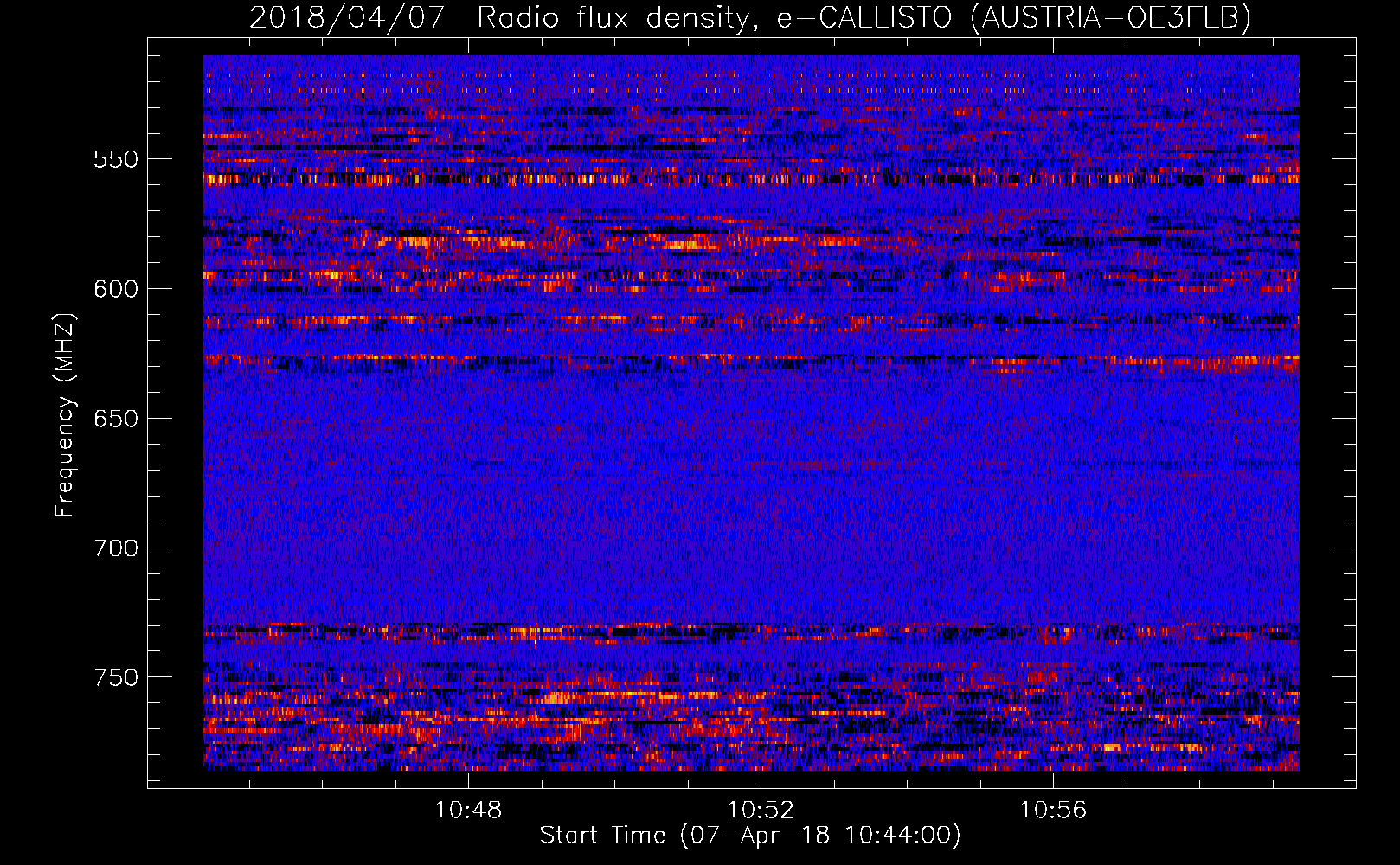Click the 750 frequency tick label
Viewport: 1400px width, 865px height.
116,677
